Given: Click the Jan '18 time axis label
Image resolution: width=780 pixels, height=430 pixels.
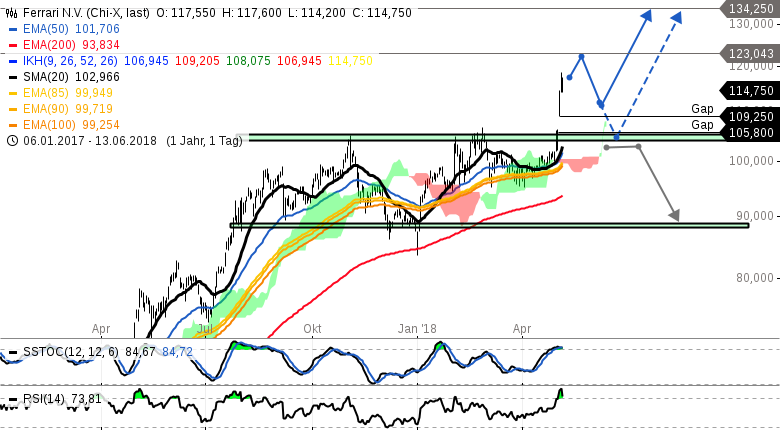Looking at the screenshot, I should (x=417, y=329).
